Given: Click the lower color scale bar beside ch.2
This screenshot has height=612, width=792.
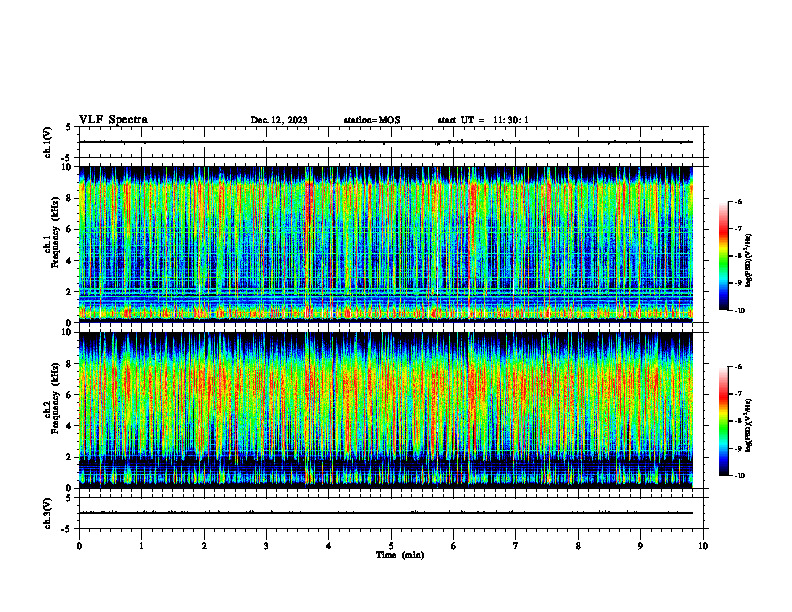Looking at the screenshot, I should click(x=723, y=421).
